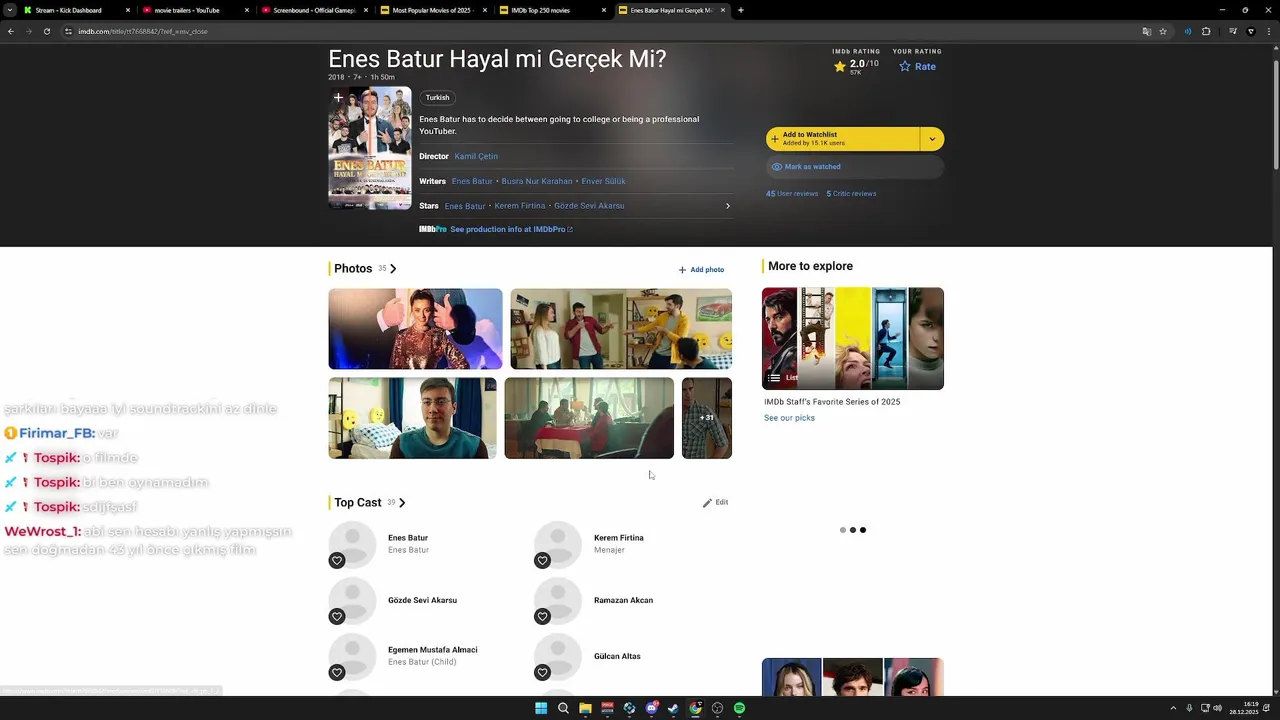Open Discord from the taskbar
The image size is (1280, 720).
651,708
